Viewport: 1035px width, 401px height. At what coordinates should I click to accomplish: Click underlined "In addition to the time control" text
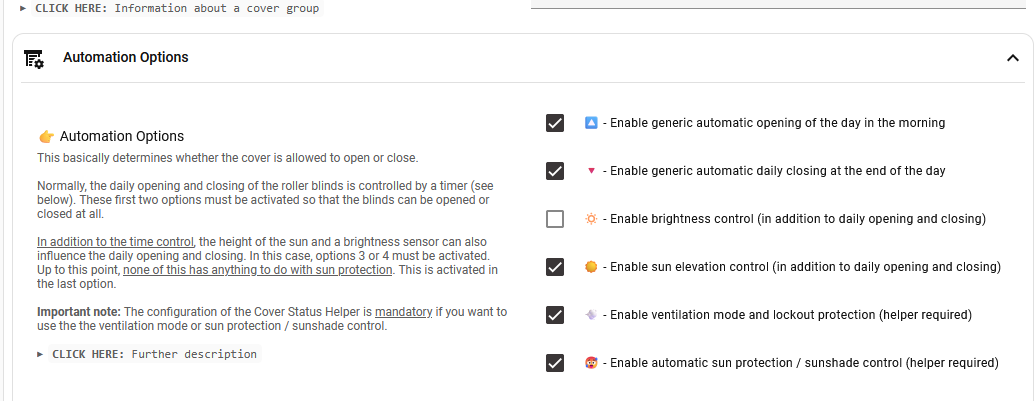click(x=115, y=242)
